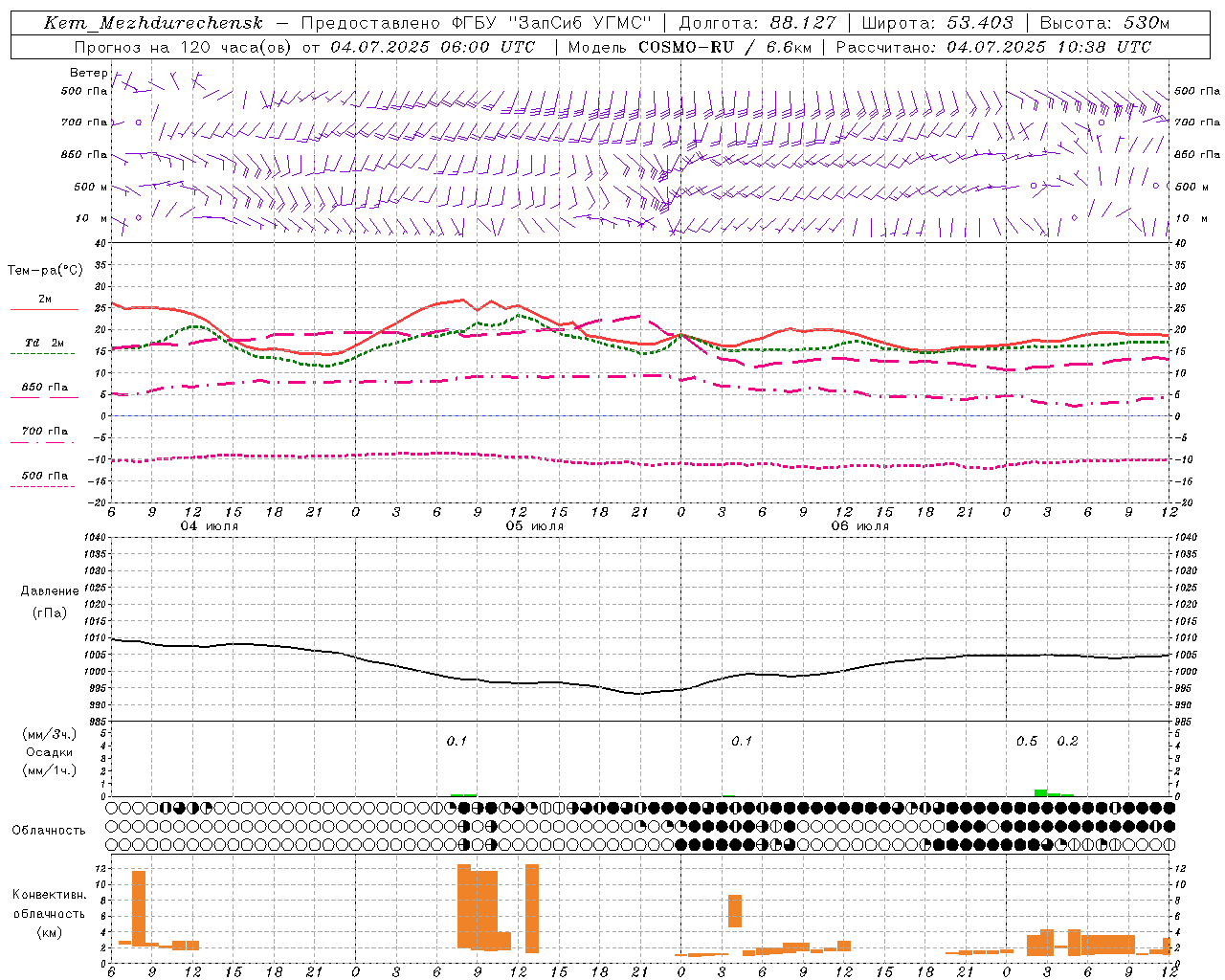Click the Td 2м legend entry
Screen dimensions: 1225x980
[44, 343]
